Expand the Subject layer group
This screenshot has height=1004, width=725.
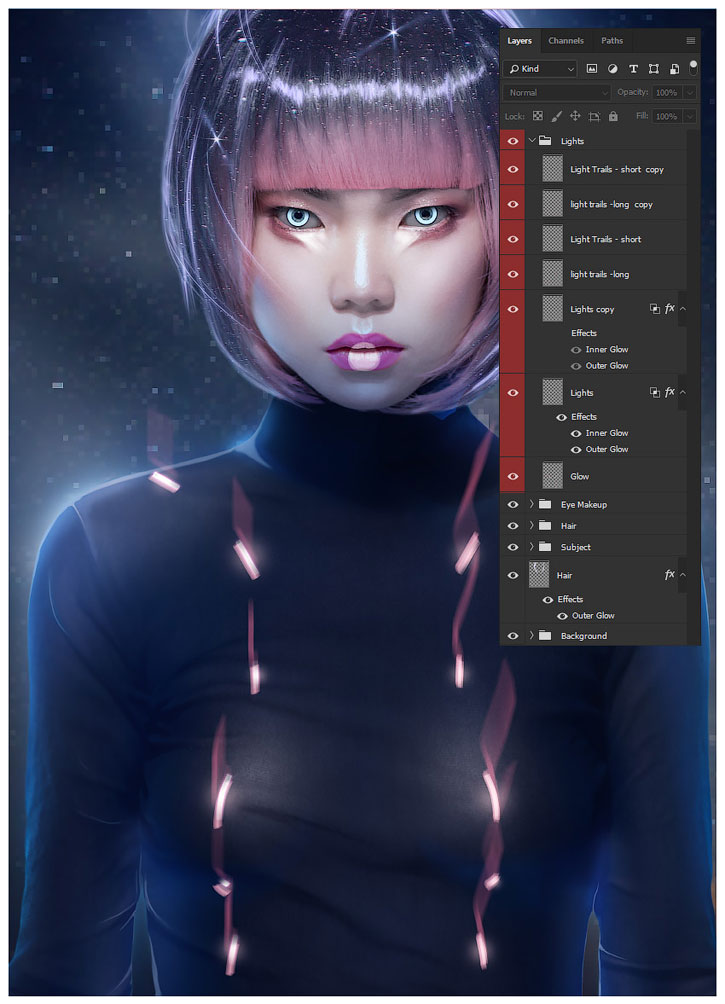point(531,547)
